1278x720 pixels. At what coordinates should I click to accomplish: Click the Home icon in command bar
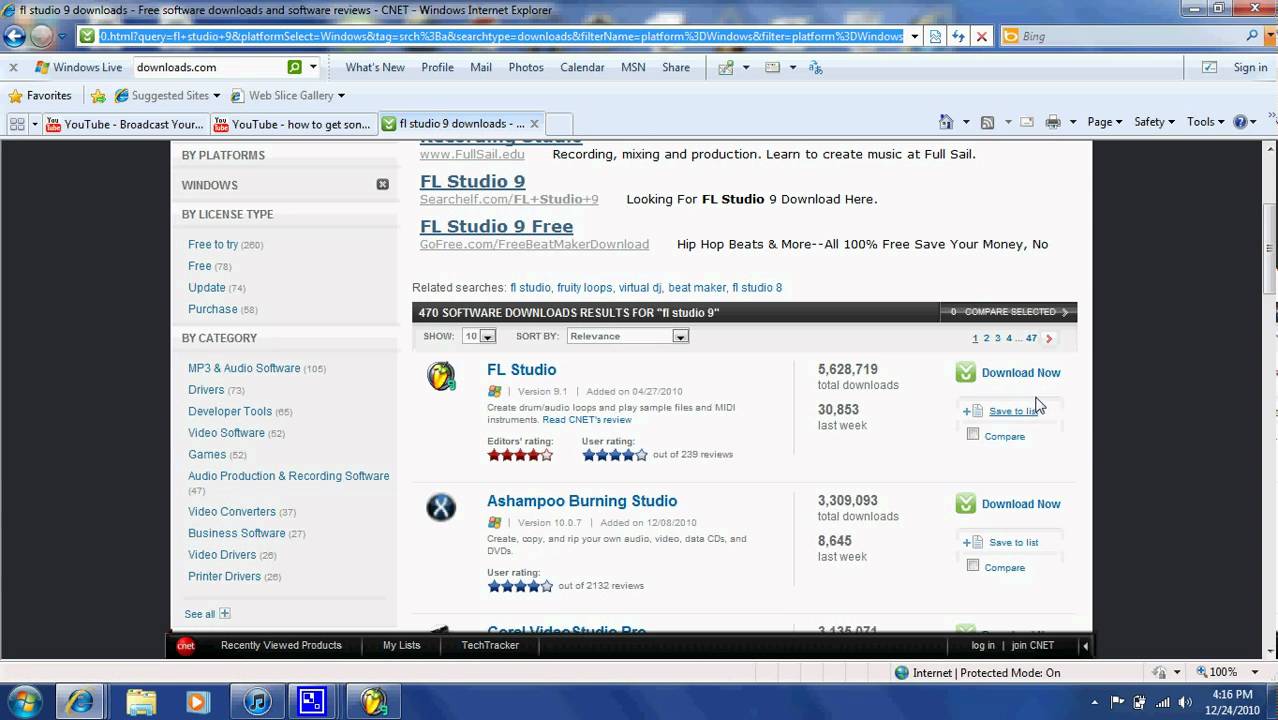pos(946,122)
